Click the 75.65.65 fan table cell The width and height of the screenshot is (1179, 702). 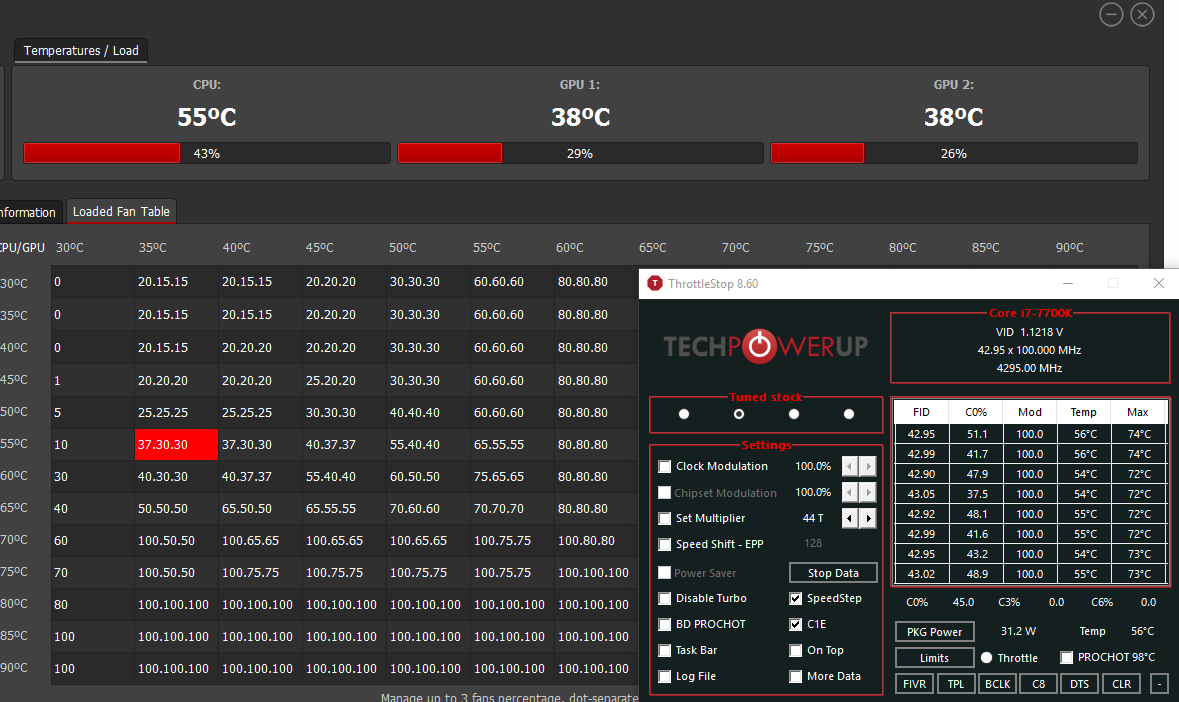coord(512,477)
